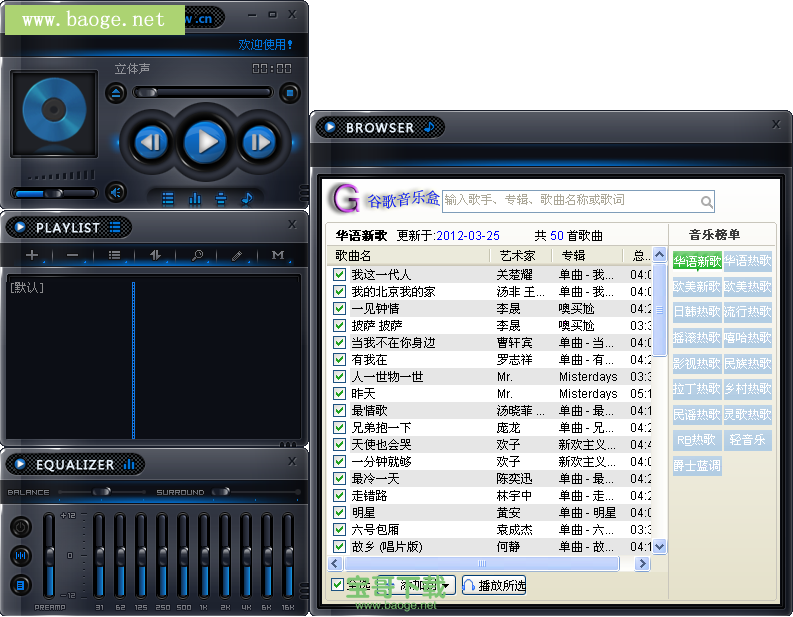The image size is (793, 617).
Task: Select the 日韩热歌 chart tab
Action: (x=697, y=312)
